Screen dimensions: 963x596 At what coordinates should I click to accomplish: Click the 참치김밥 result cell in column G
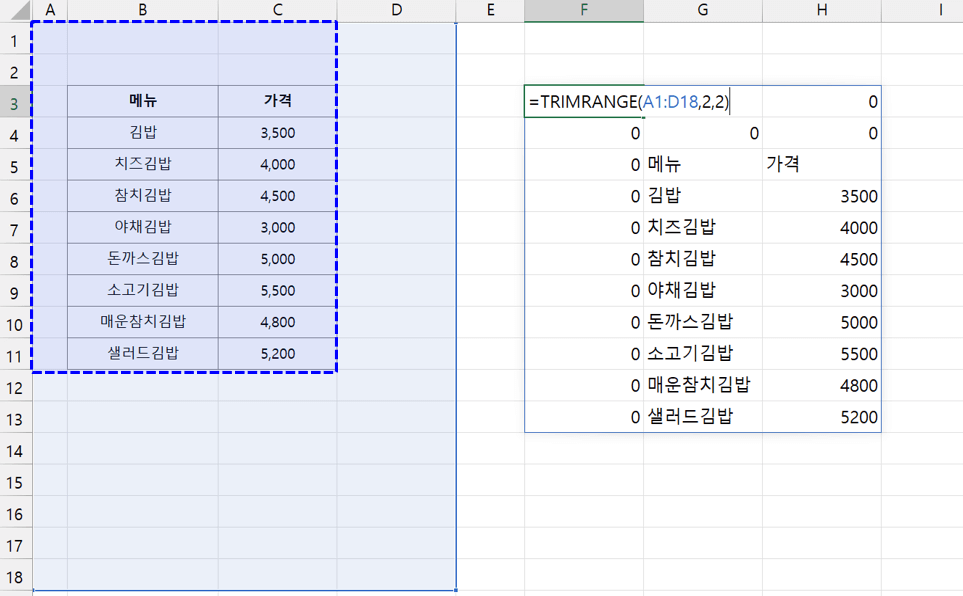pos(703,259)
